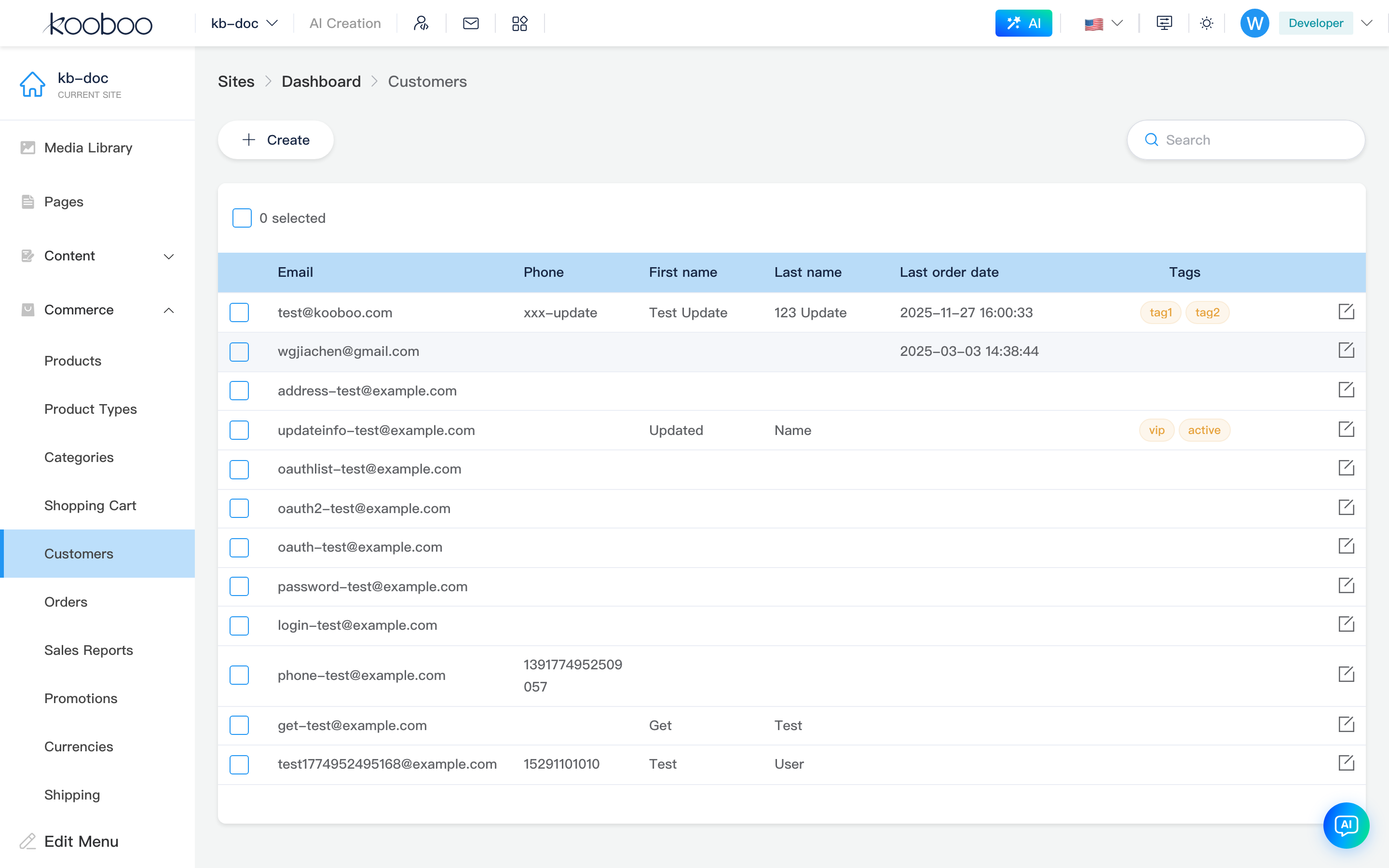The image size is (1389, 868).
Task: Edit the address-test@example.com customer row
Action: tap(1346, 390)
